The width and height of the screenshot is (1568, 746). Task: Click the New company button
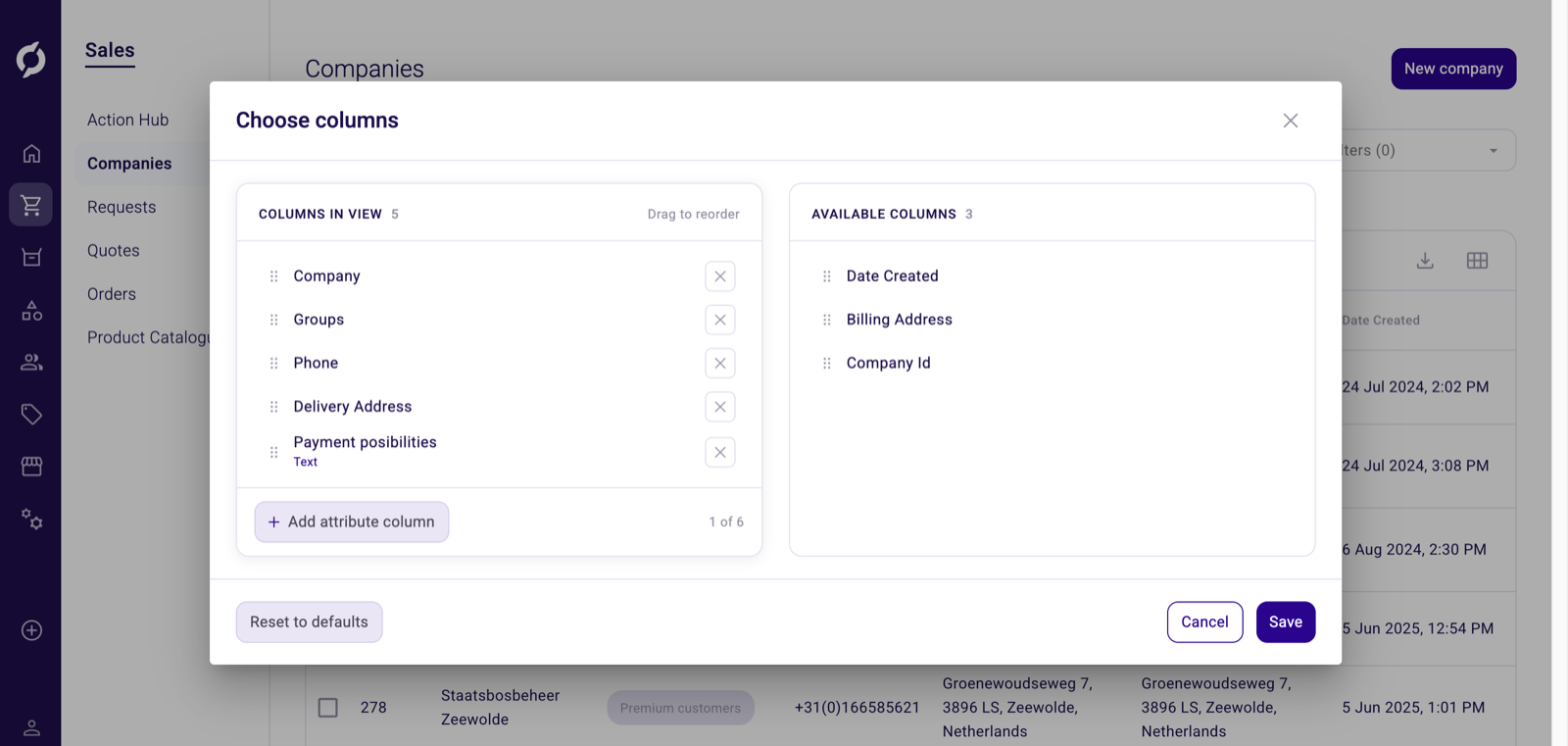1453,69
